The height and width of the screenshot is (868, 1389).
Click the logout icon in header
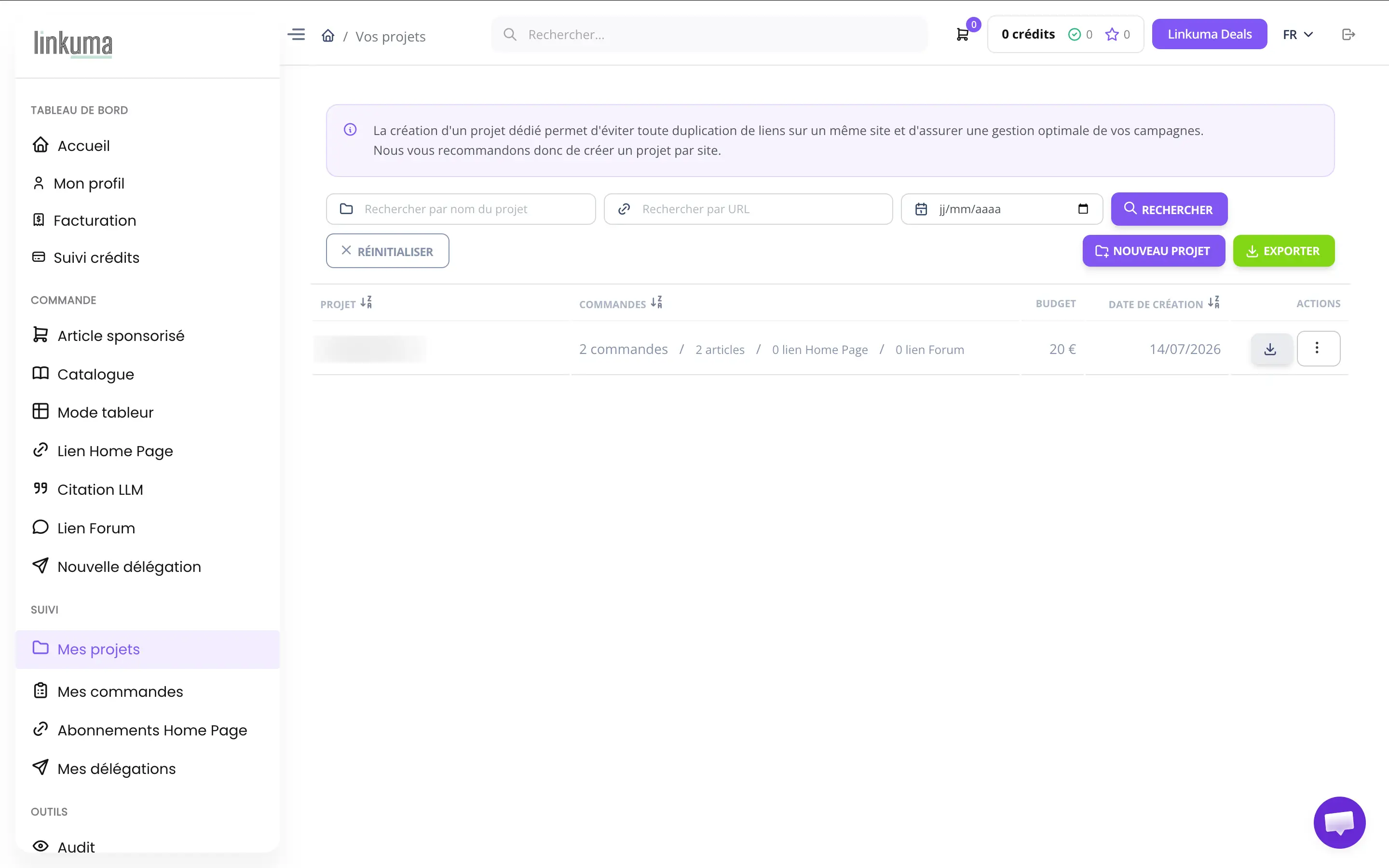(1349, 34)
